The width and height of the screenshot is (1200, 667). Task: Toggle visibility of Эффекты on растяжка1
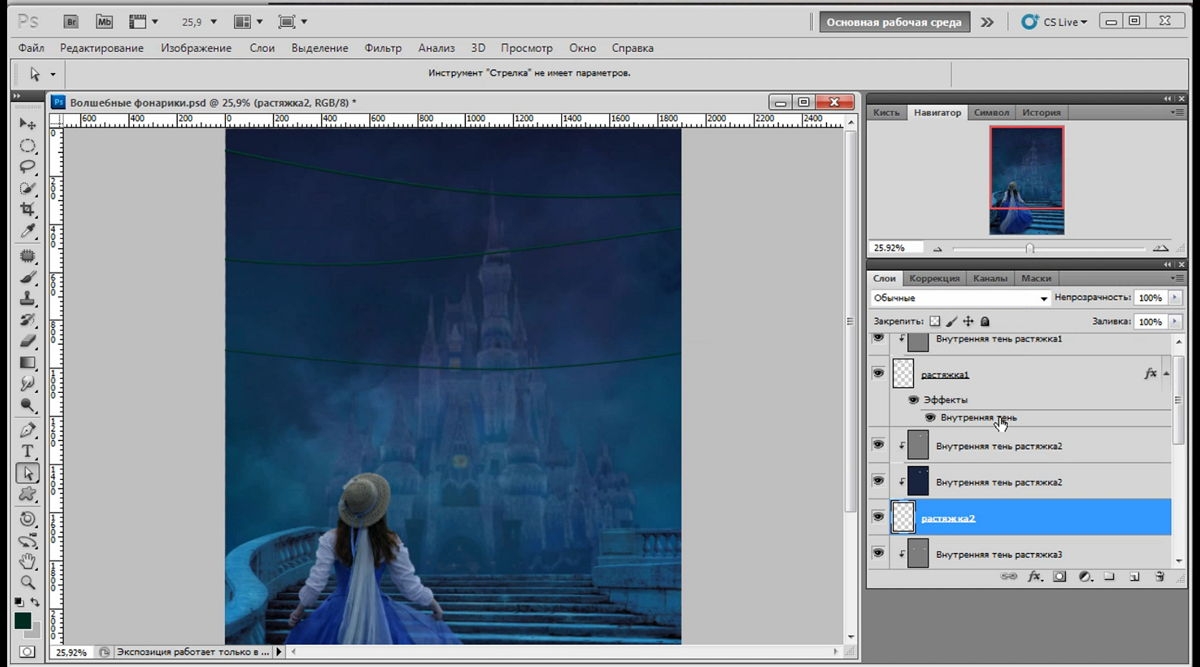click(x=913, y=399)
